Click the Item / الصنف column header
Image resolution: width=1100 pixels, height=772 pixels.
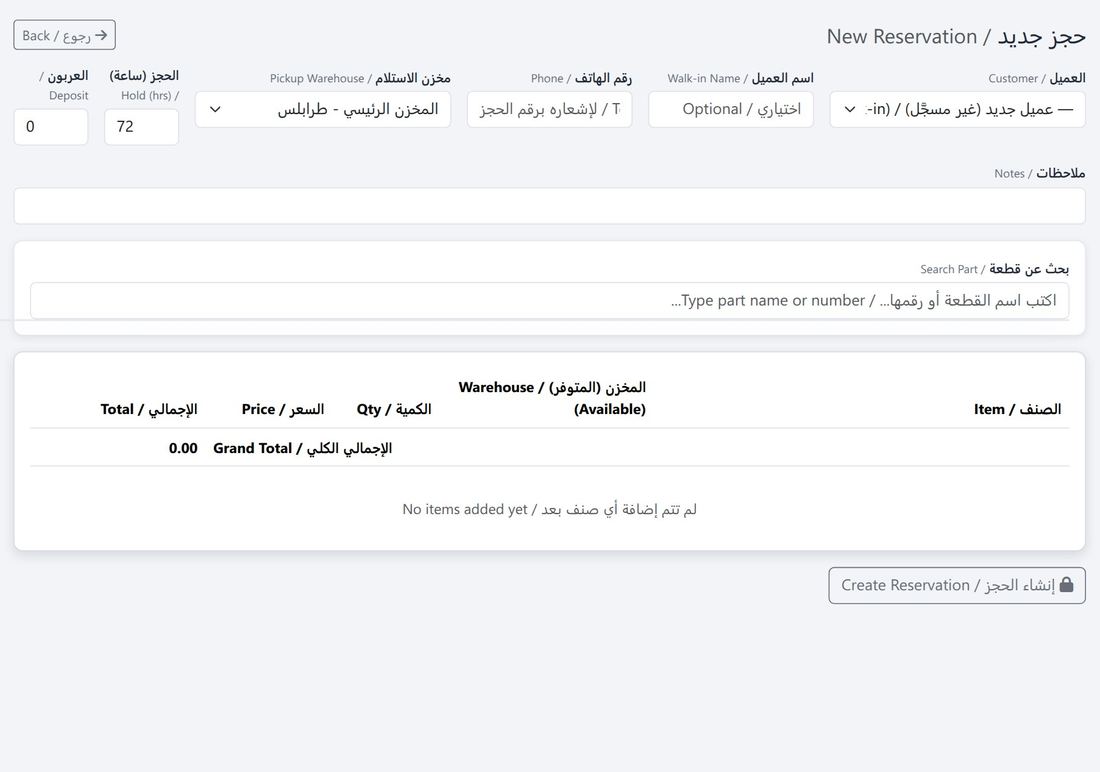[1017, 409]
